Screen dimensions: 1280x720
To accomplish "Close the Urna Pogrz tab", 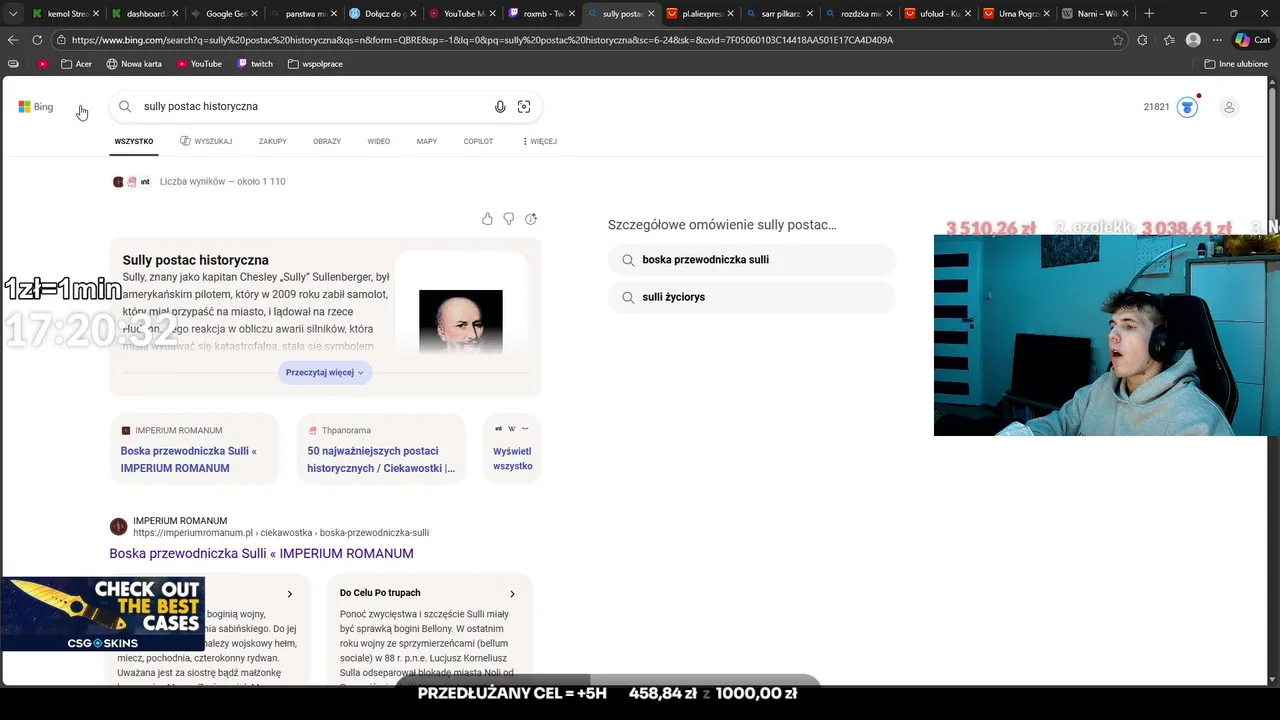I will pos(1046,14).
